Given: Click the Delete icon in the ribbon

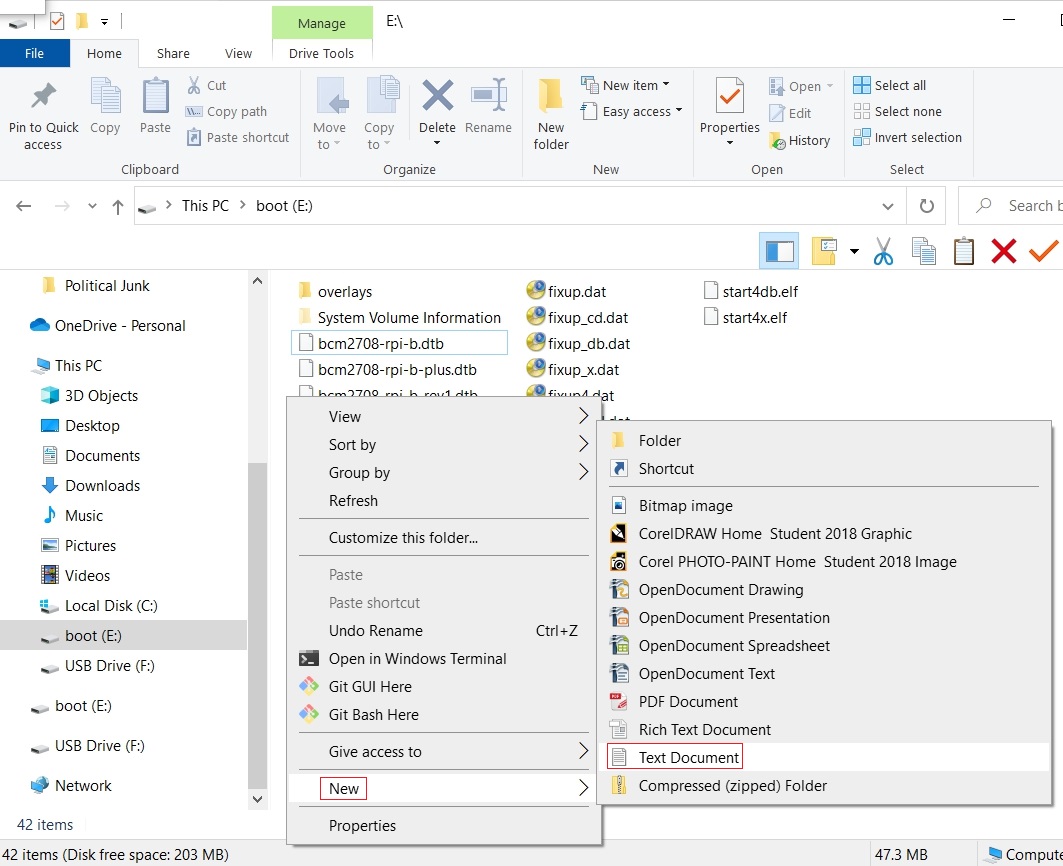Looking at the screenshot, I should 437,98.
